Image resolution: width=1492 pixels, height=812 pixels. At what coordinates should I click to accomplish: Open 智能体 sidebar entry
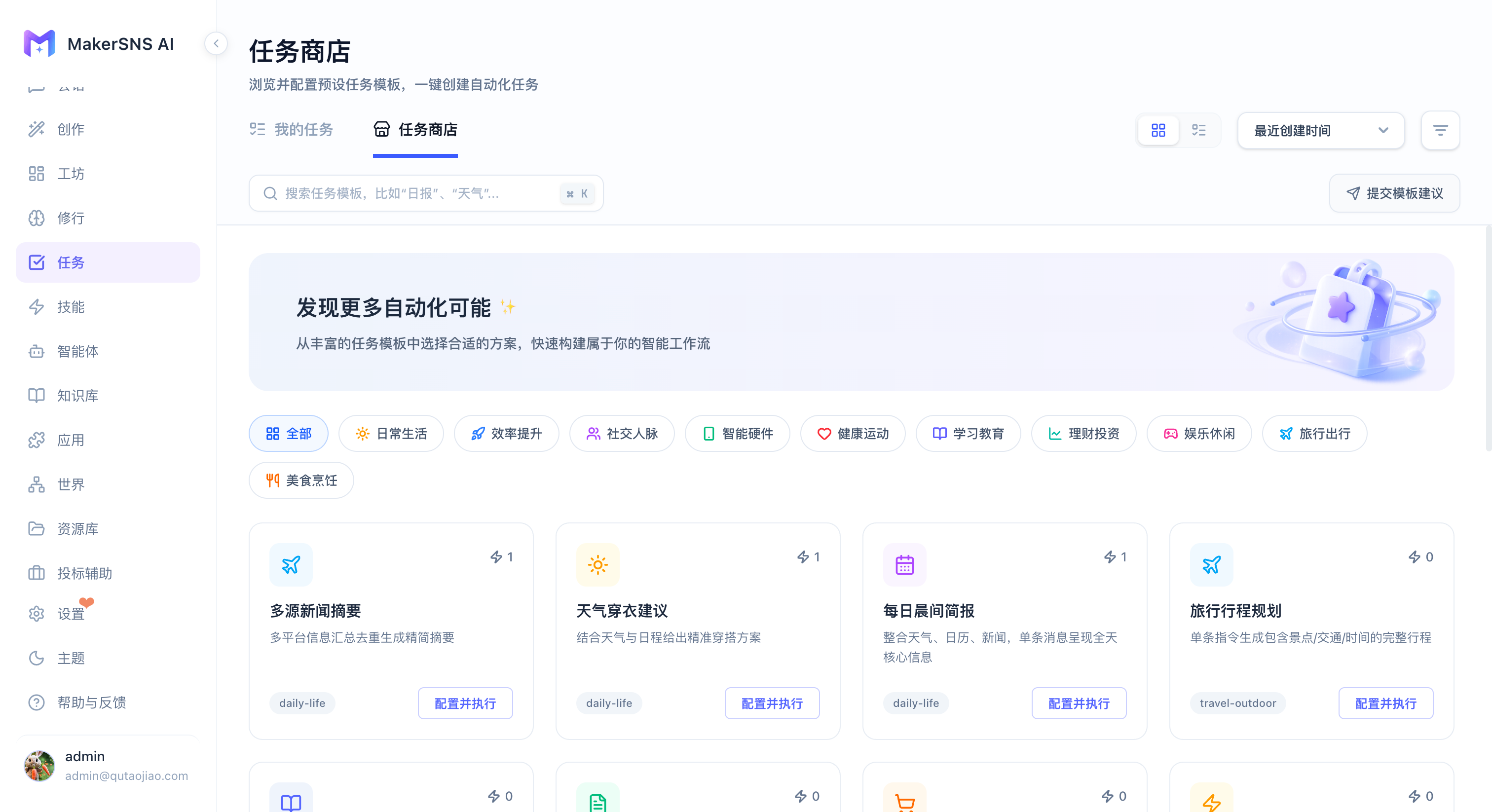(x=108, y=352)
